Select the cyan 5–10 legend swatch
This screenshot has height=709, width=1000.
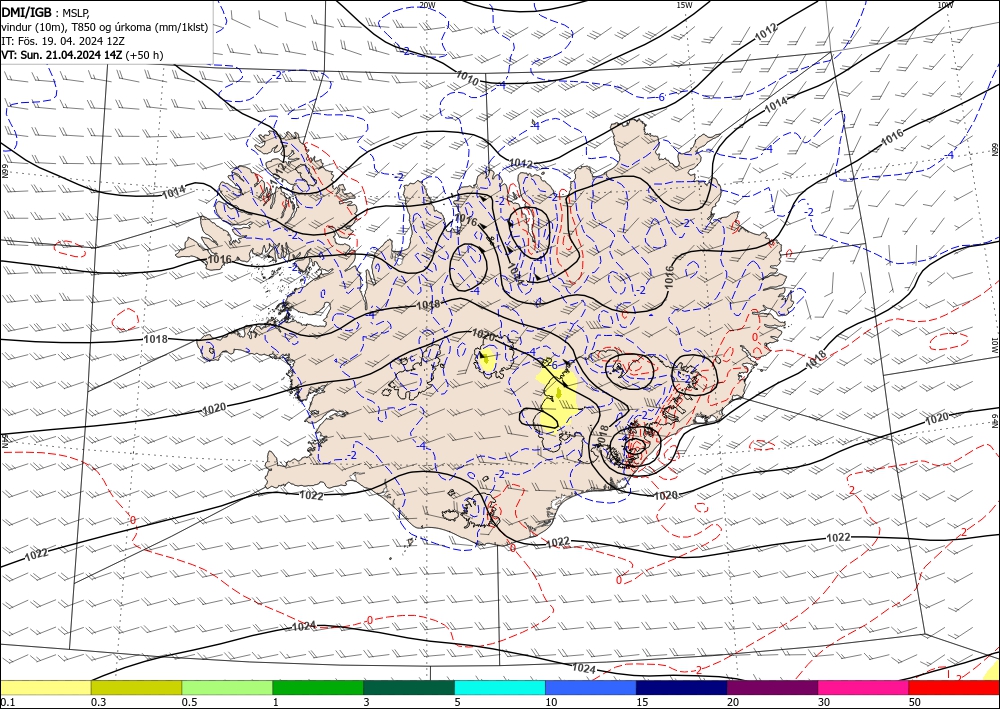pyautogui.click(x=500, y=687)
